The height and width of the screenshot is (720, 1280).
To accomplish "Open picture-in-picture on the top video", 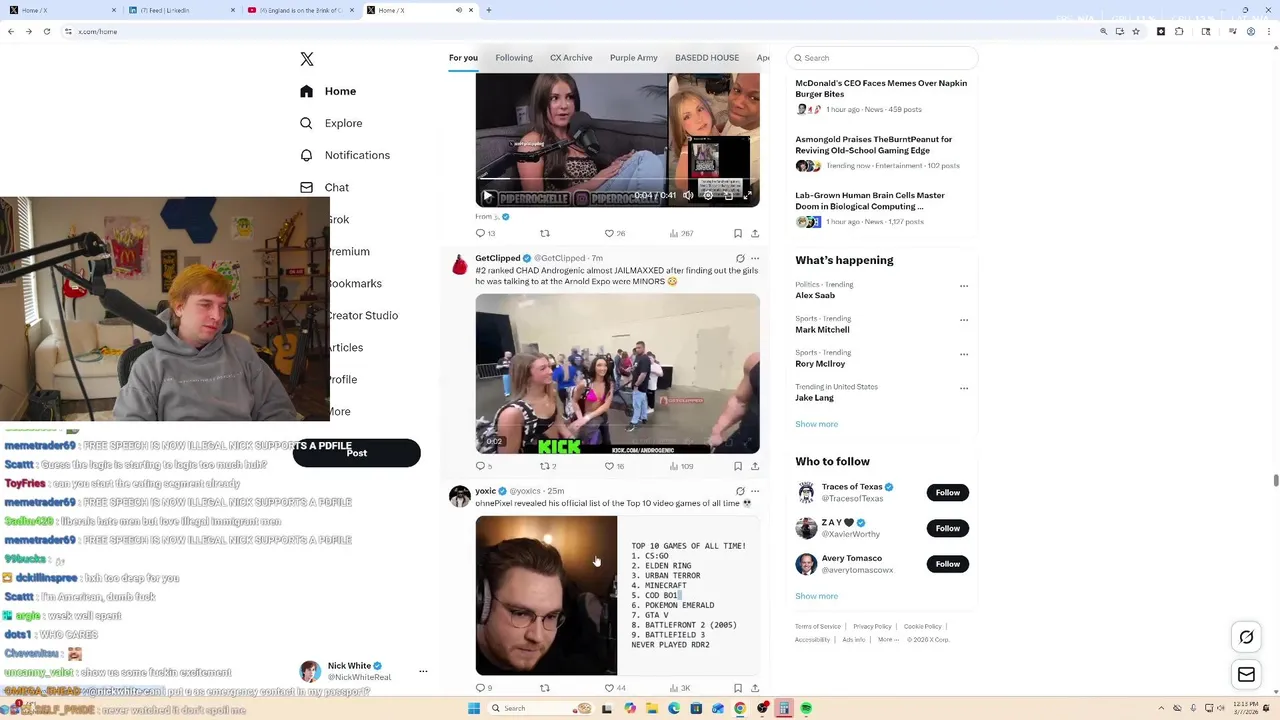I will click(728, 196).
